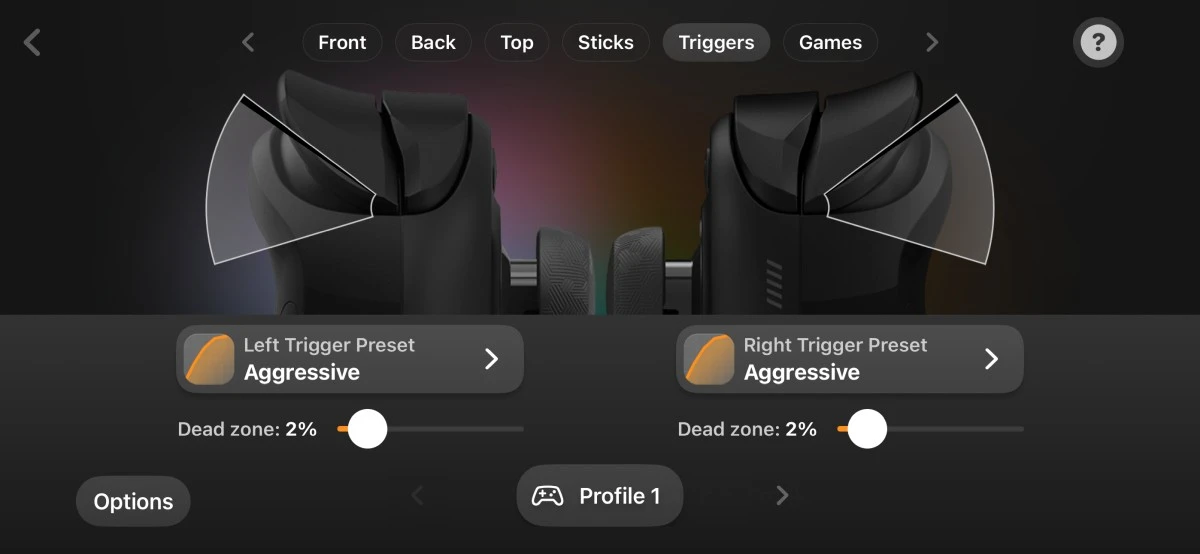Open the Games tab
1200x554 pixels.
click(x=830, y=42)
